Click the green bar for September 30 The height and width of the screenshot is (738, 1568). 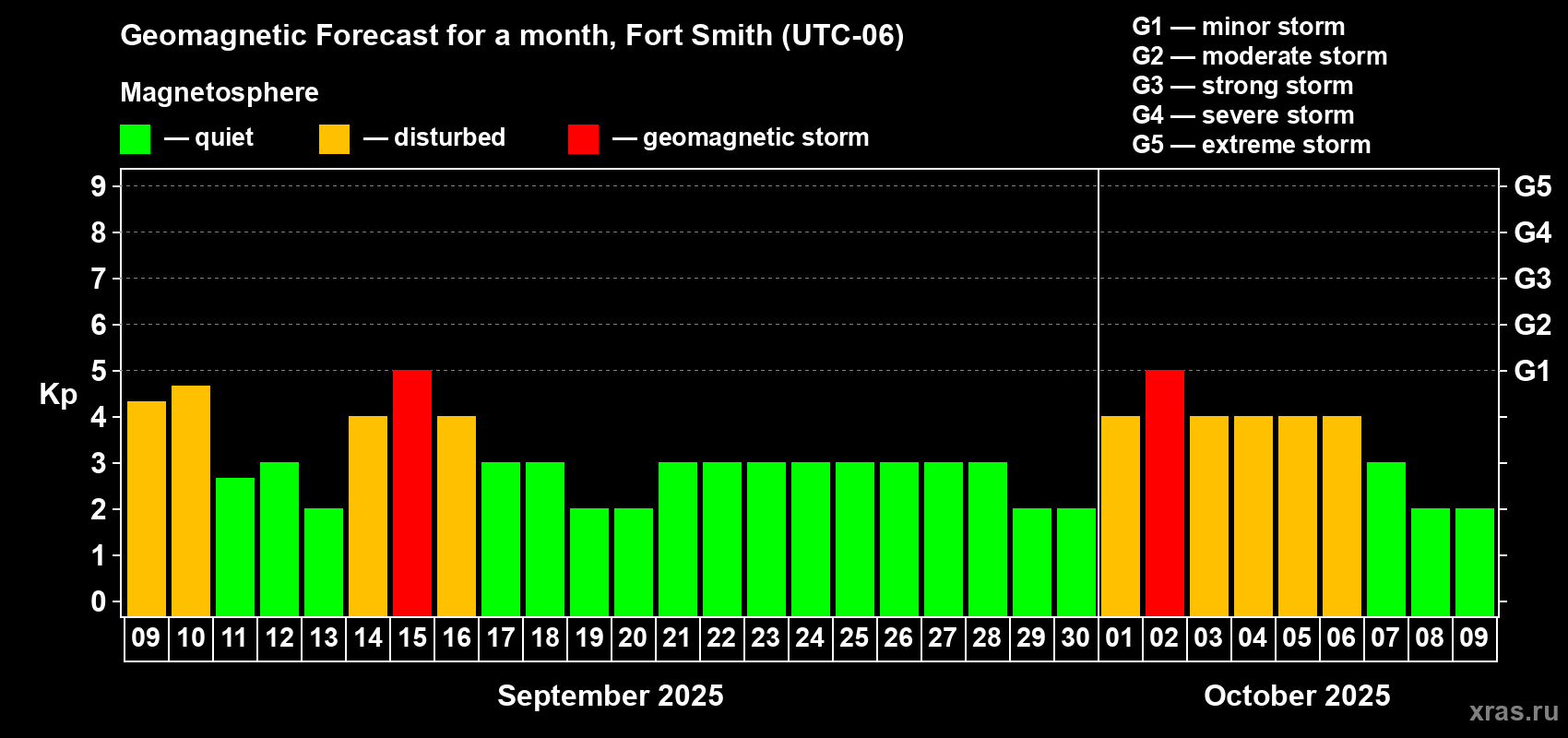1076,562
